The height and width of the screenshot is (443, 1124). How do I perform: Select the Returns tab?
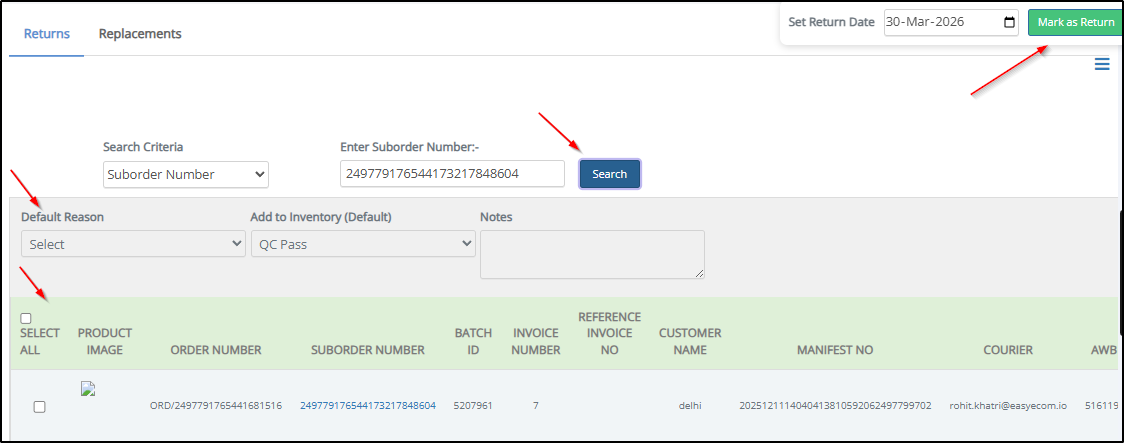tap(47, 34)
